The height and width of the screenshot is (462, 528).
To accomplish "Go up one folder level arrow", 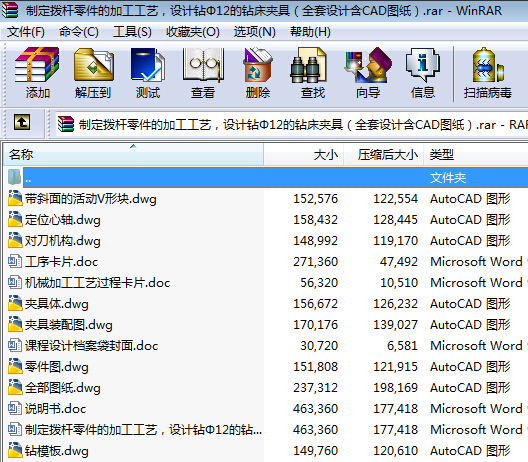I will pos(22,122).
